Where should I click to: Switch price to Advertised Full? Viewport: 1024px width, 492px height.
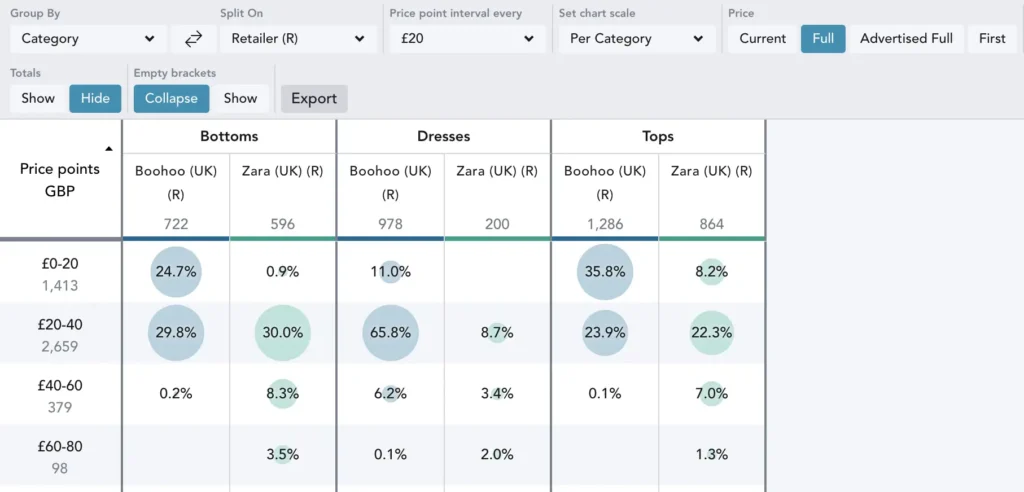906,39
